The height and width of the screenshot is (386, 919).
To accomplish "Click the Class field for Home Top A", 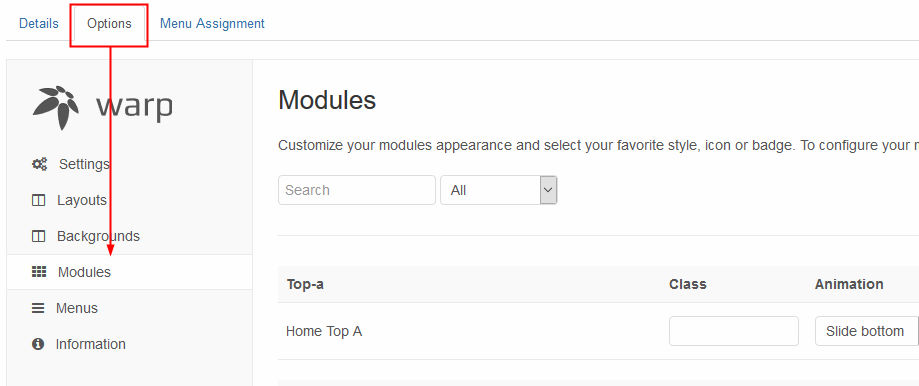I will pyautogui.click(x=734, y=331).
